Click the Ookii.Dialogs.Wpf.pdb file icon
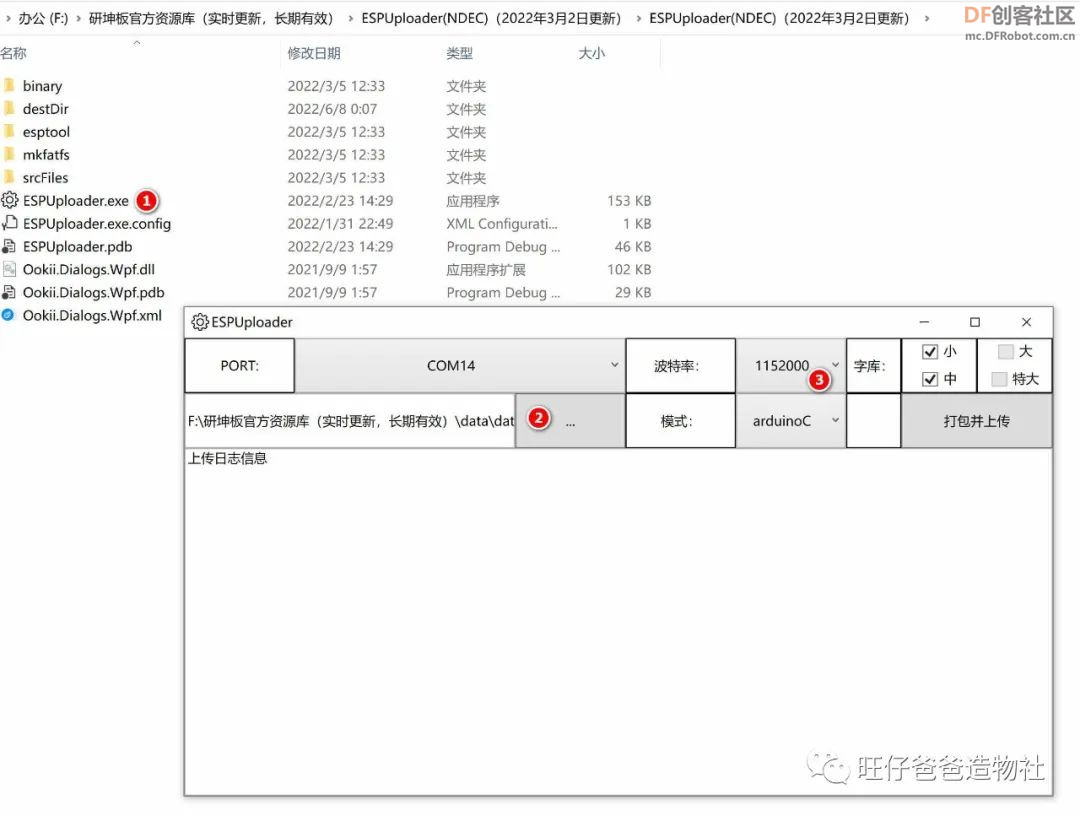This screenshot has width=1080, height=816. click(x=9, y=292)
